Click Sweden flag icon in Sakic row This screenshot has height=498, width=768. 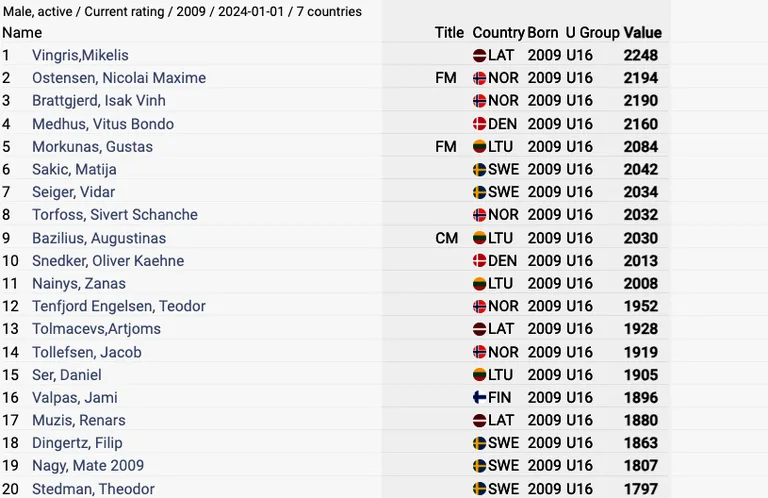pos(480,169)
